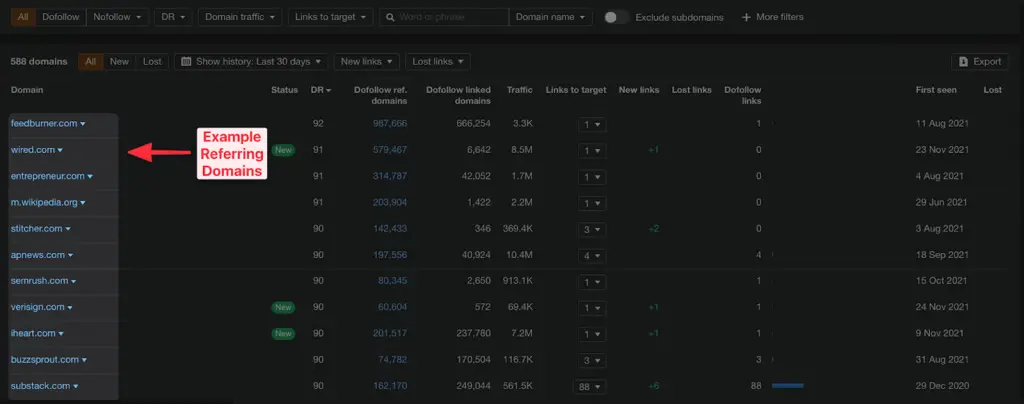Click the plus icon beside More filters
Screen dimensions: 1024x404
coord(746,17)
